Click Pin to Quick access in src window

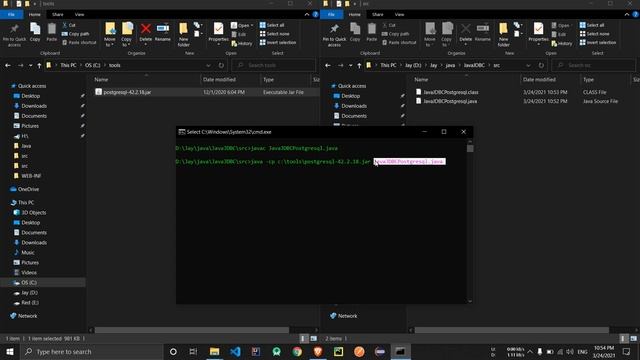coord(334,35)
